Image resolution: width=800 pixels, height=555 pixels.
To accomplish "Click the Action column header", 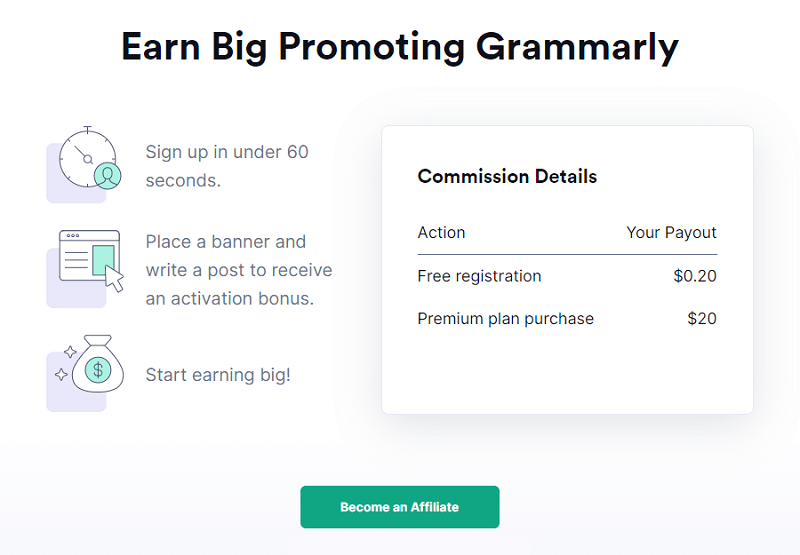I will [441, 233].
